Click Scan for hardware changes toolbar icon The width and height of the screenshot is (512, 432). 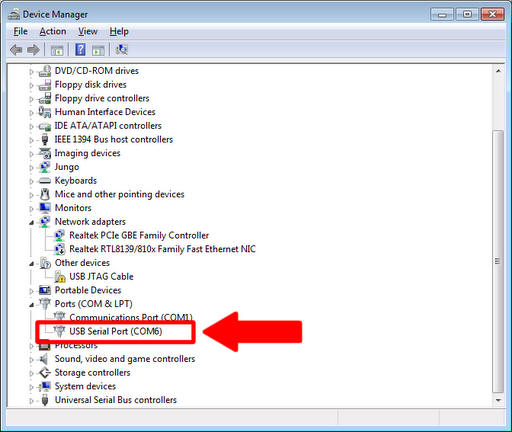tap(121, 50)
